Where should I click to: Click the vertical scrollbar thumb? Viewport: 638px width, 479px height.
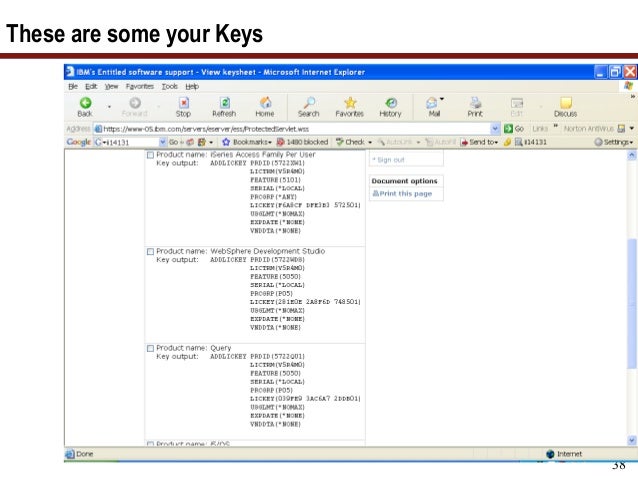631,303
